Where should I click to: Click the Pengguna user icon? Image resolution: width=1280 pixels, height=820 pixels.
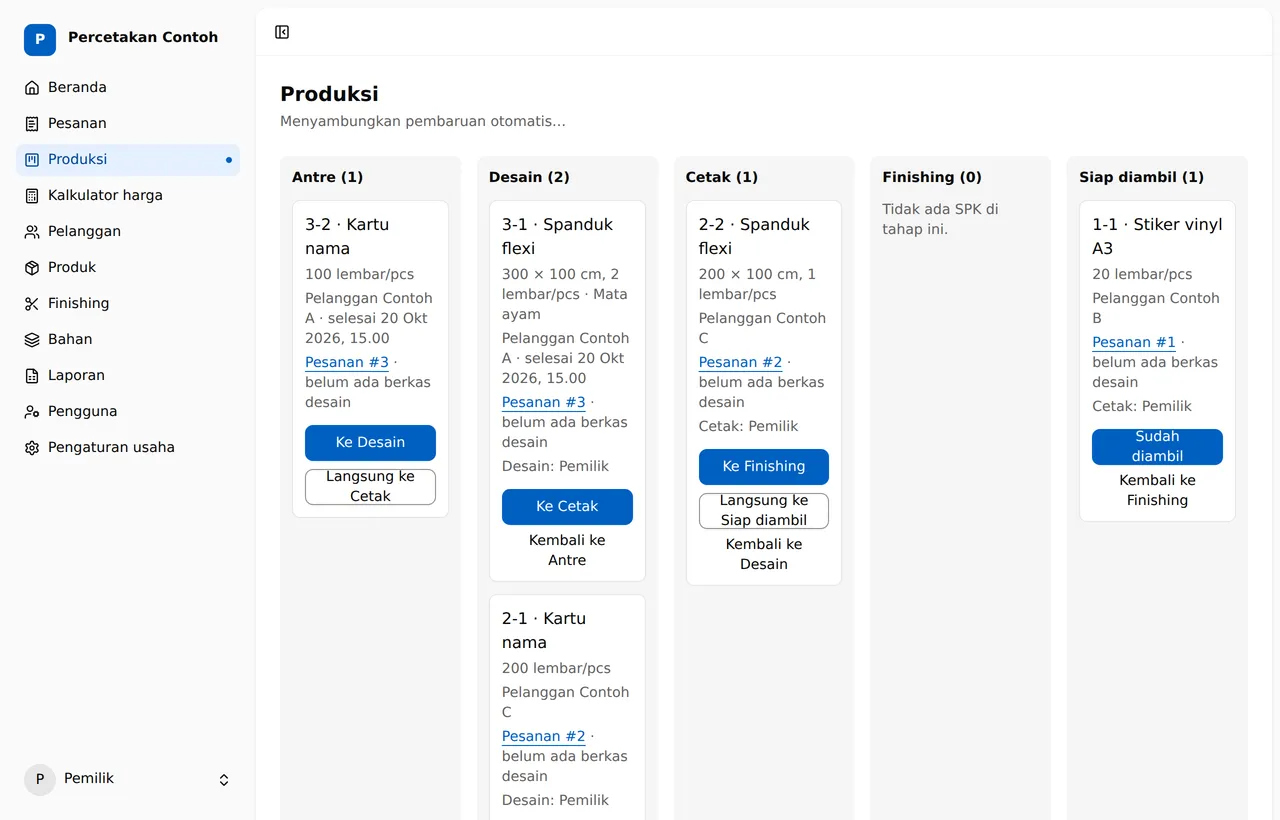pos(32,411)
